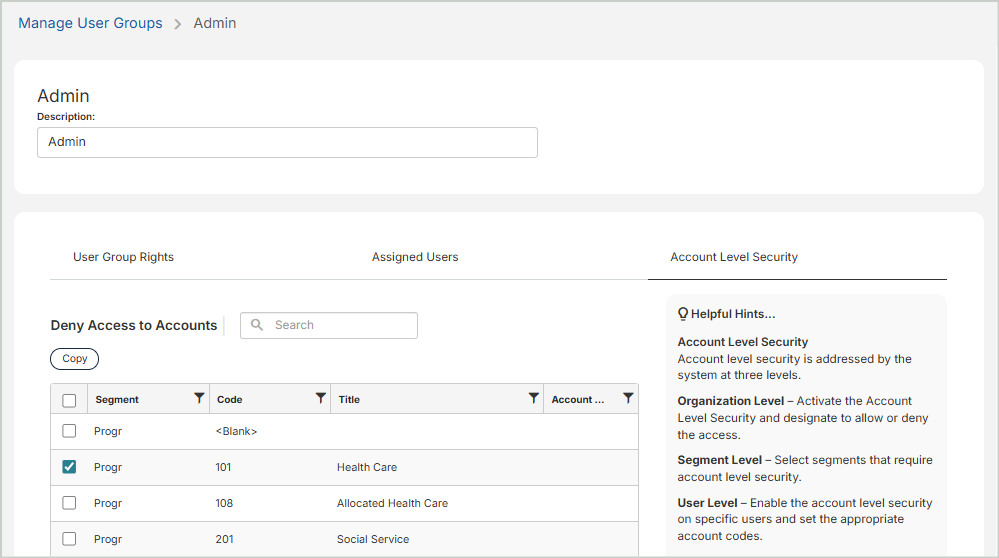The image size is (999, 558).
Task: Click the Search accounts input box
Action: (x=340, y=325)
